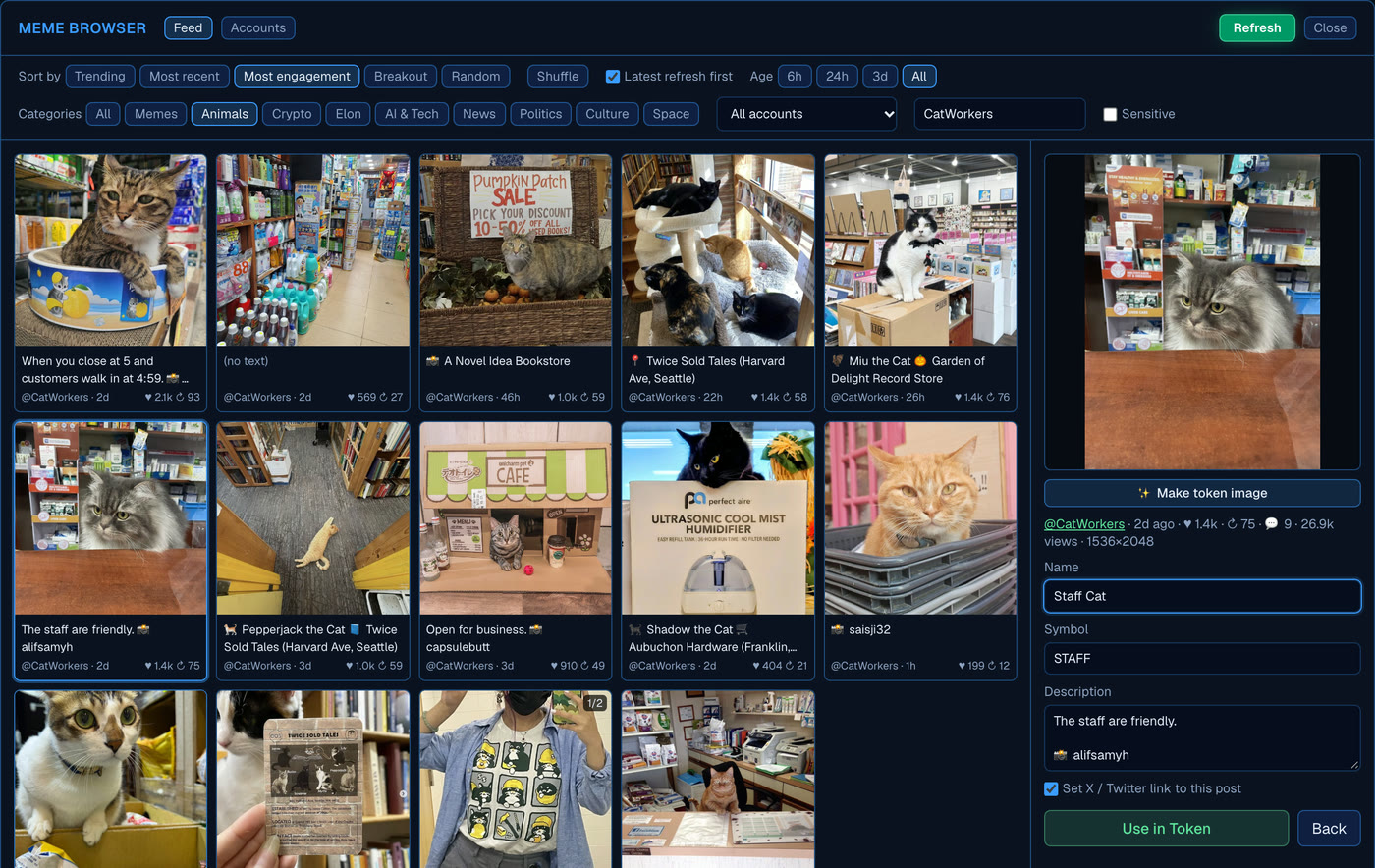The height and width of the screenshot is (868, 1375).
Task: Uncheck Set X / Twitter link to this post
Action: pyautogui.click(x=1051, y=788)
